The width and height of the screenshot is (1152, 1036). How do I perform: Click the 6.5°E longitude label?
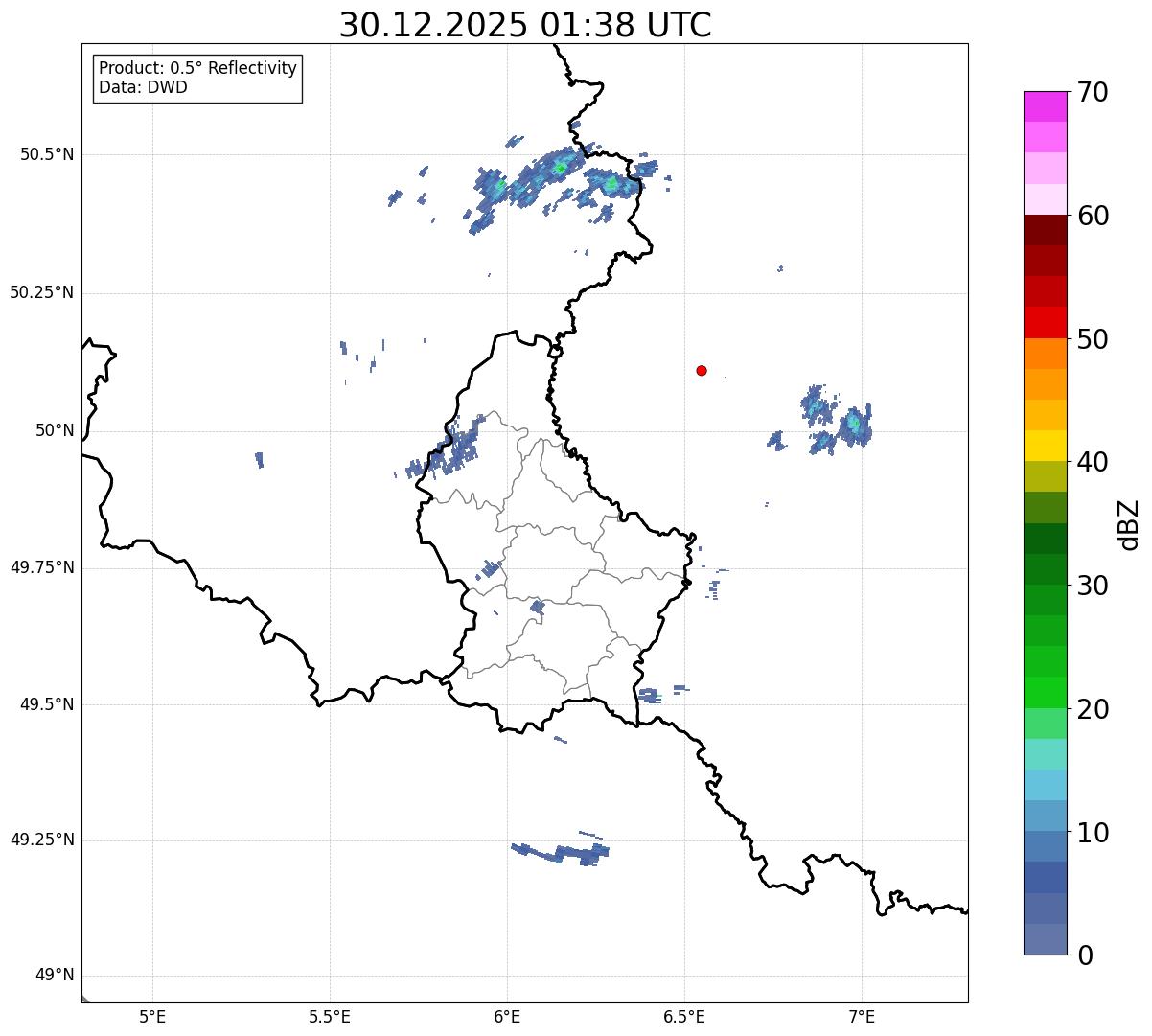684,1016
